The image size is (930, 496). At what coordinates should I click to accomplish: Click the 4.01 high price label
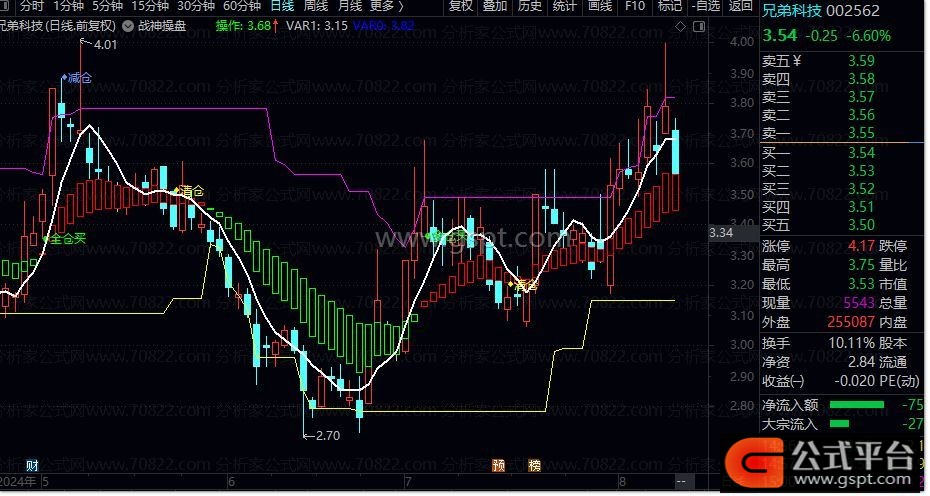[x=105, y=44]
